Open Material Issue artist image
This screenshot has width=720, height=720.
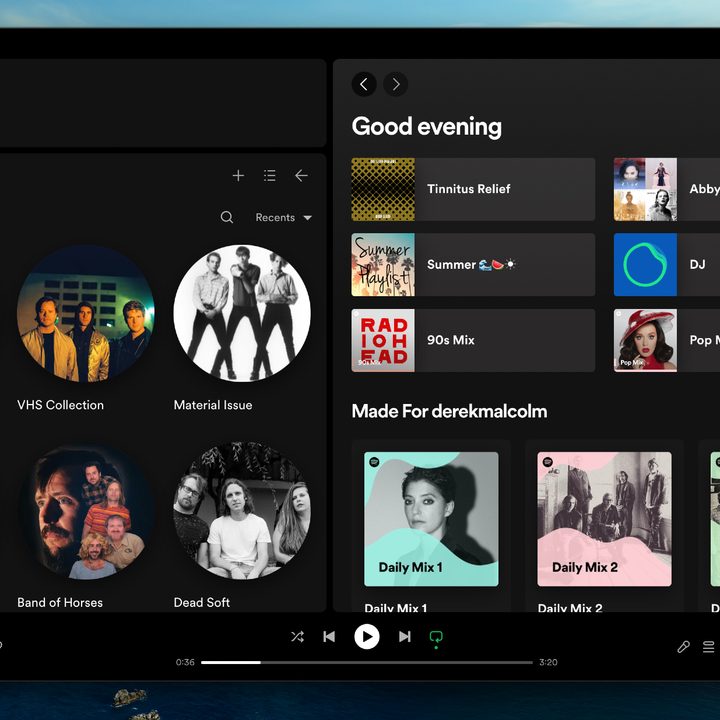pyautogui.click(x=242, y=313)
